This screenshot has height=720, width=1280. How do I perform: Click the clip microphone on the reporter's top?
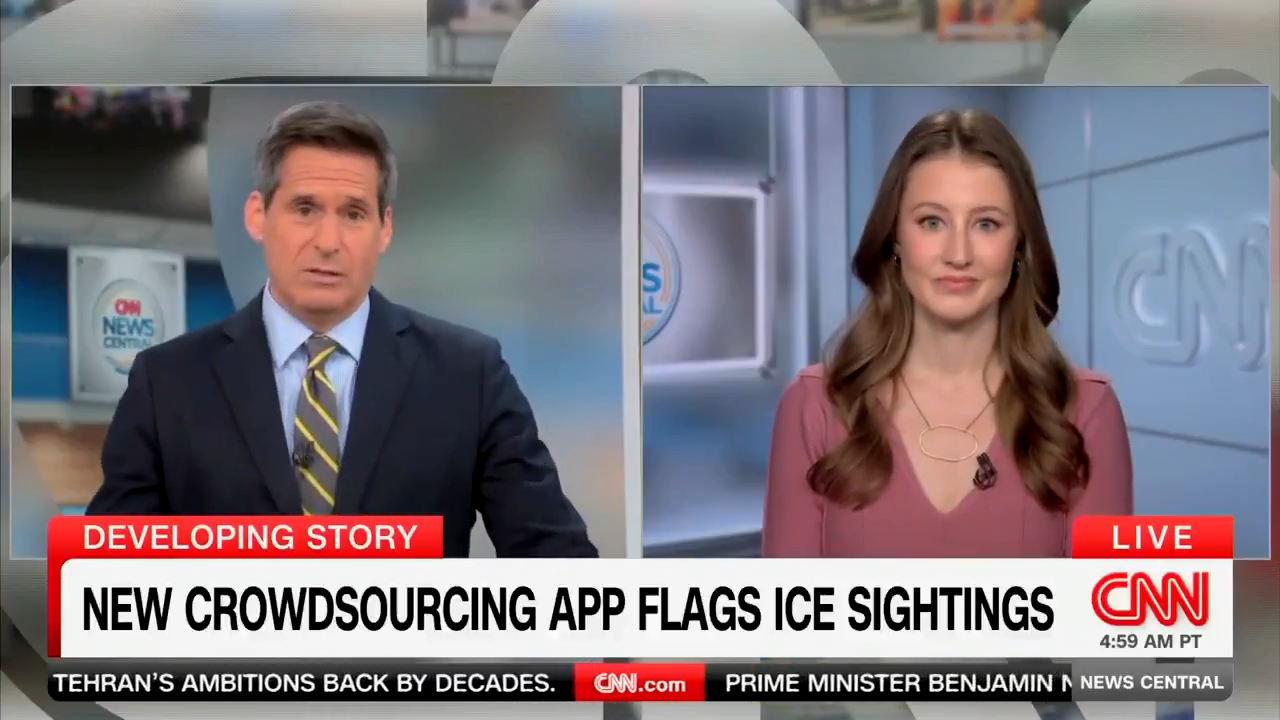(984, 470)
